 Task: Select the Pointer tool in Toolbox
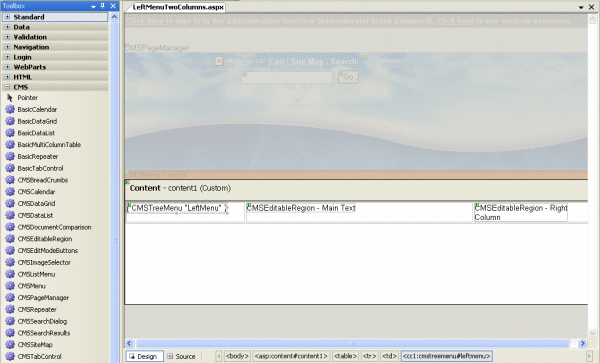tap(10, 98)
